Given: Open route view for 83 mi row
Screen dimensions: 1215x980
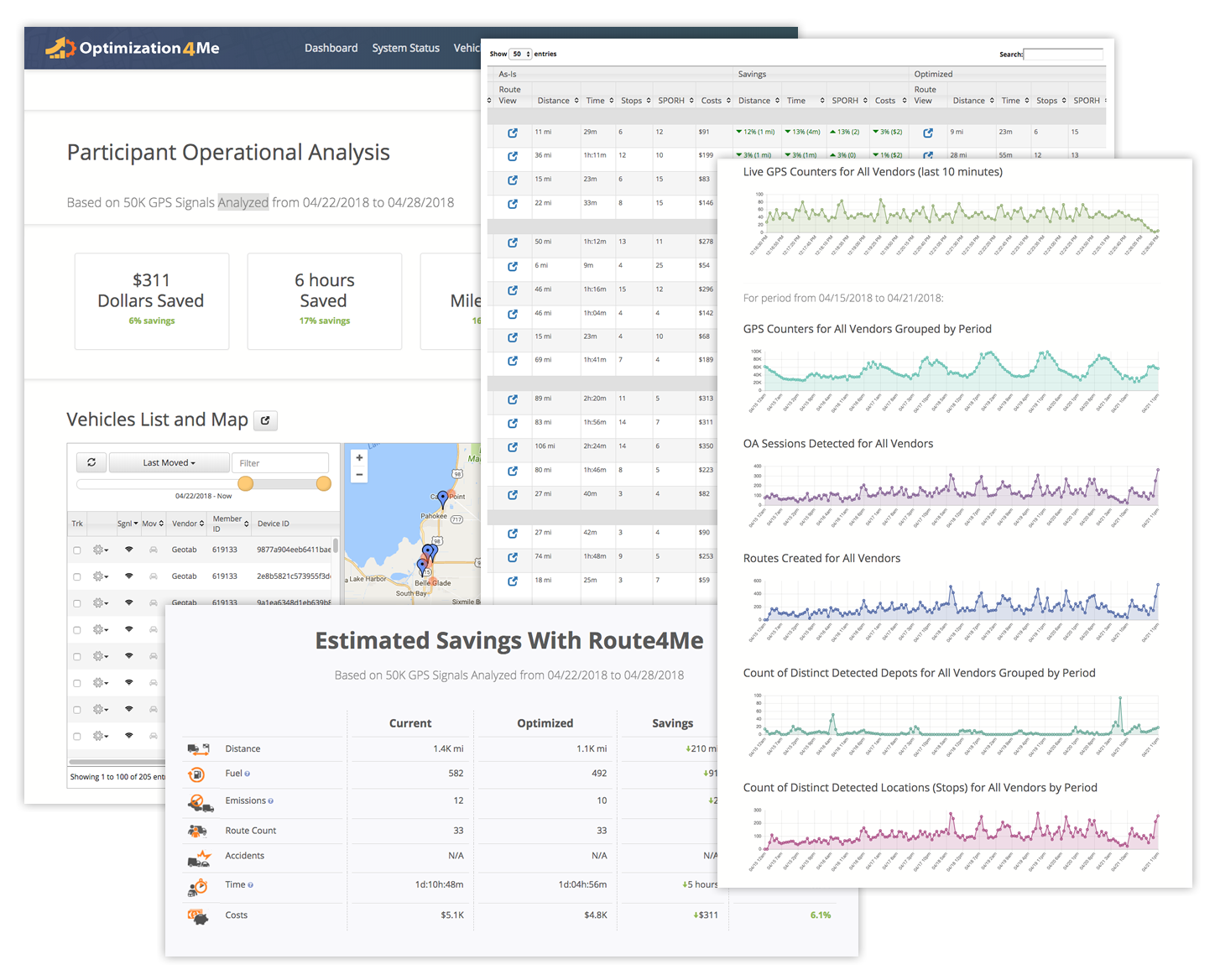Looking at the screenshot, I should [512, 423].
